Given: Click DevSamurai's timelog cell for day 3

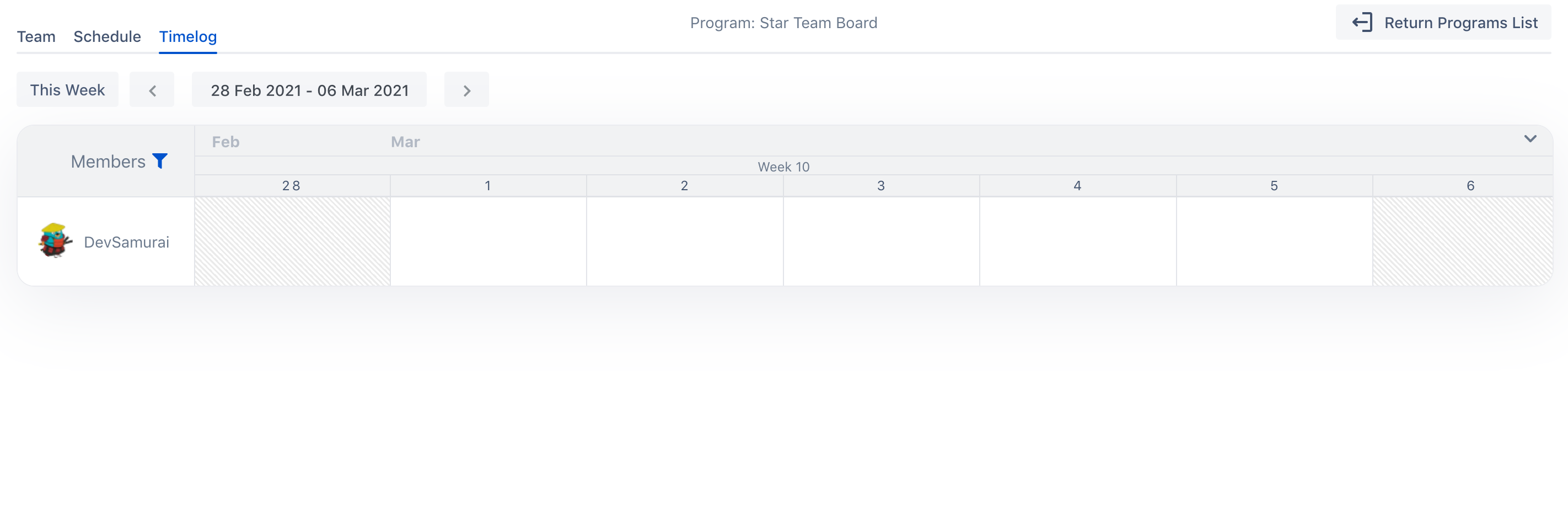Looking at the screenshot, I should [x=882, y=241].
